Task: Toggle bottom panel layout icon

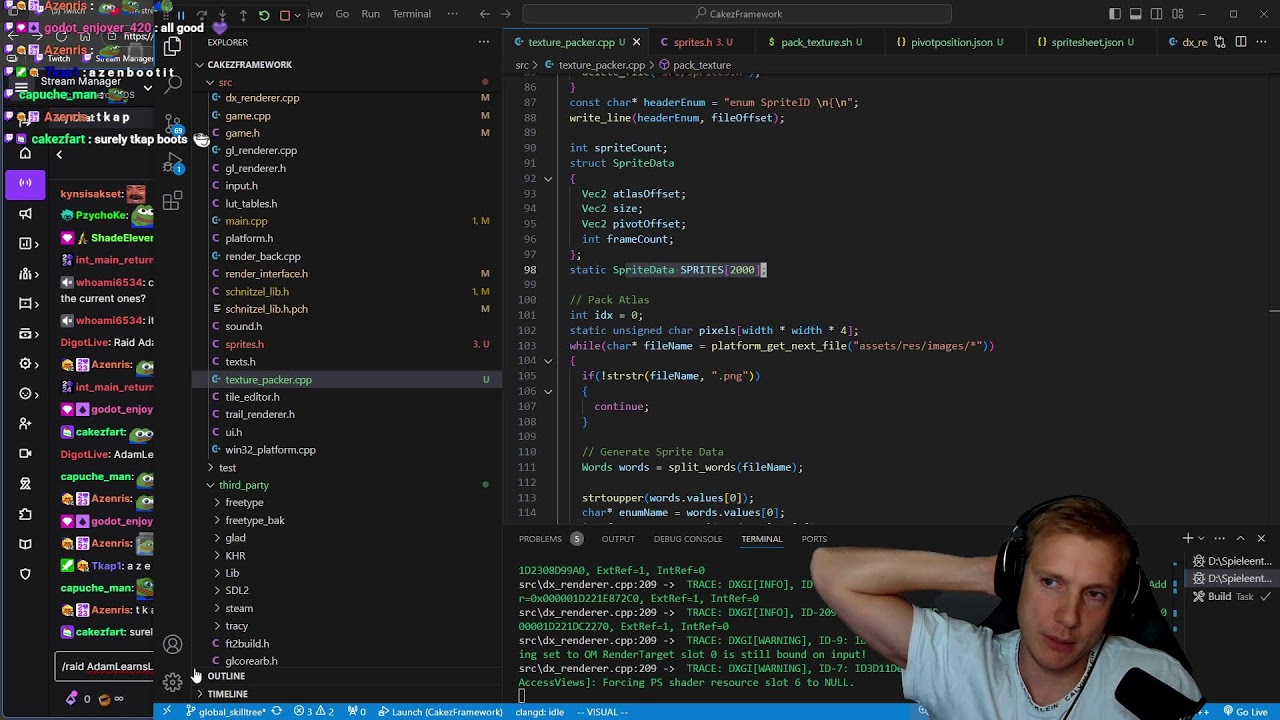Action: [x=1136, y=14]
